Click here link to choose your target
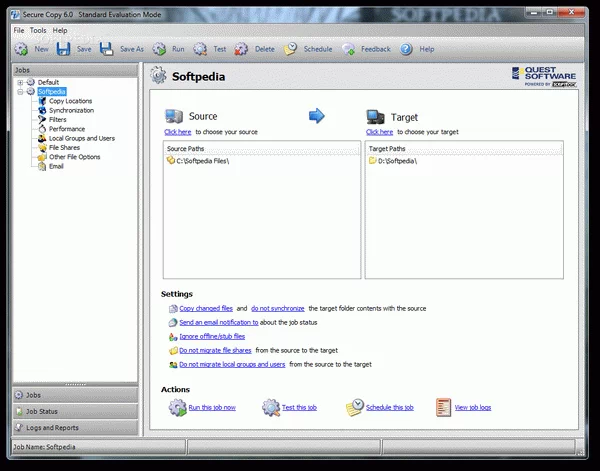The height and width of the screenshot is (471, 600). point(379,132)
